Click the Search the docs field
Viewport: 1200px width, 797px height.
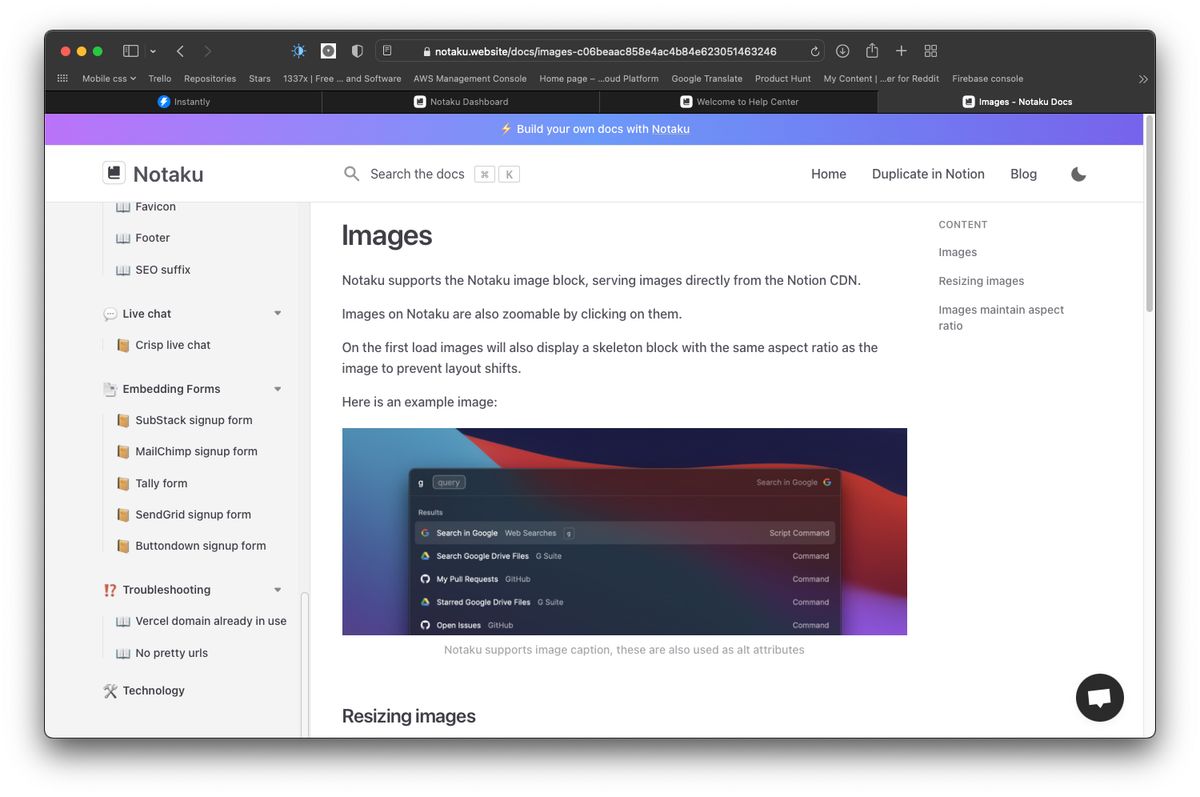tap(417, 174)
